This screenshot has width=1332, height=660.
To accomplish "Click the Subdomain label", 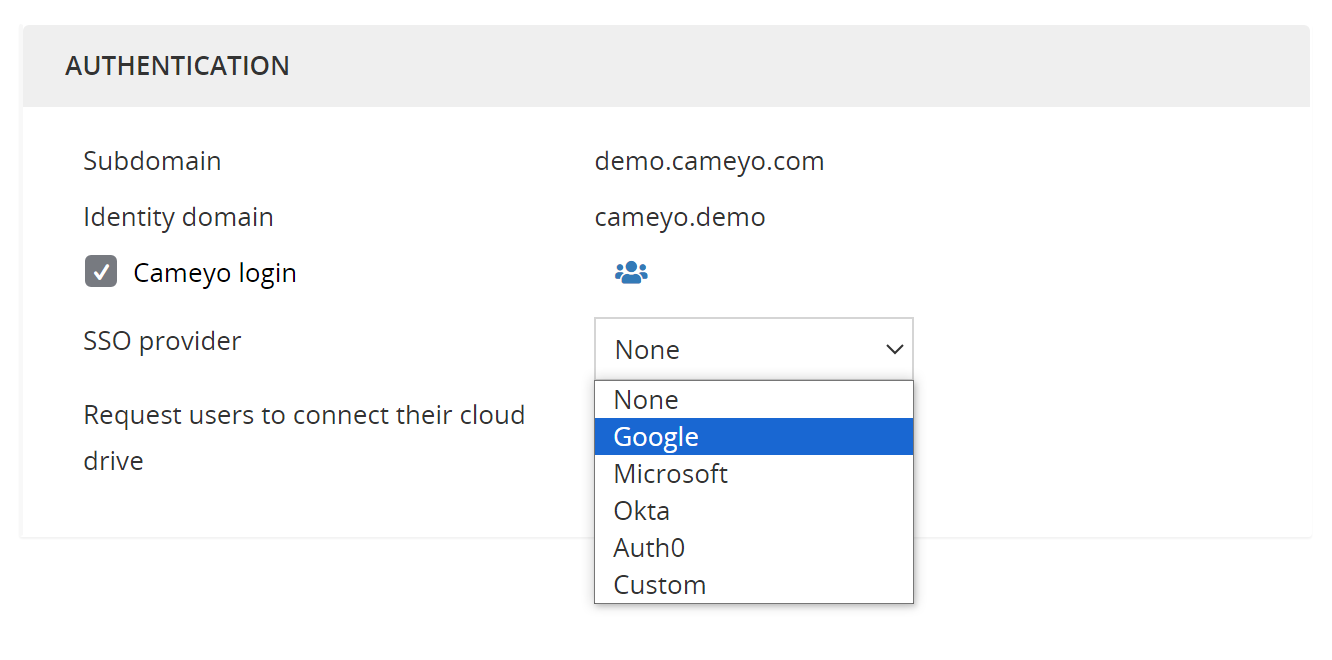I will [152, 161].
